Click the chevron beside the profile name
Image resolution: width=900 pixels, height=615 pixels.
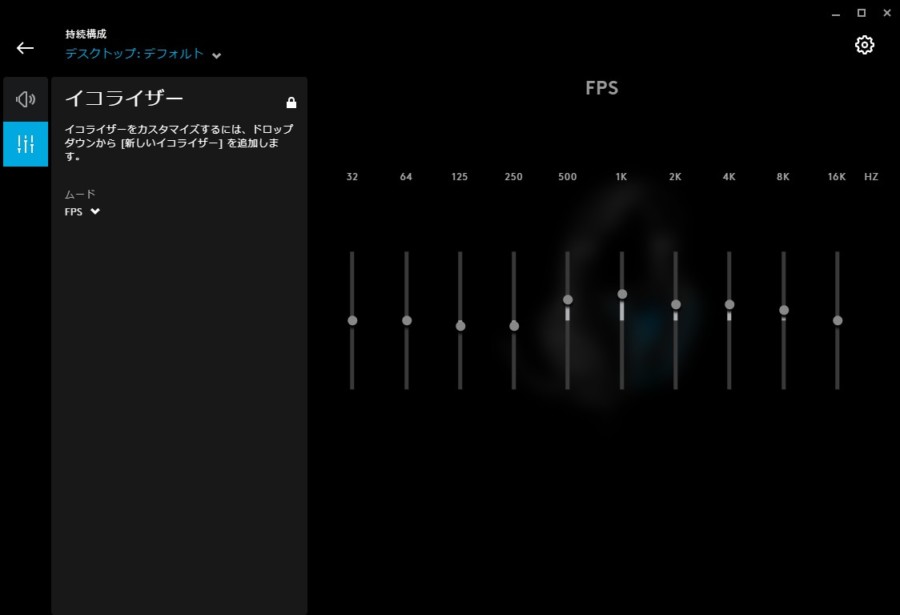pos(217,55)
